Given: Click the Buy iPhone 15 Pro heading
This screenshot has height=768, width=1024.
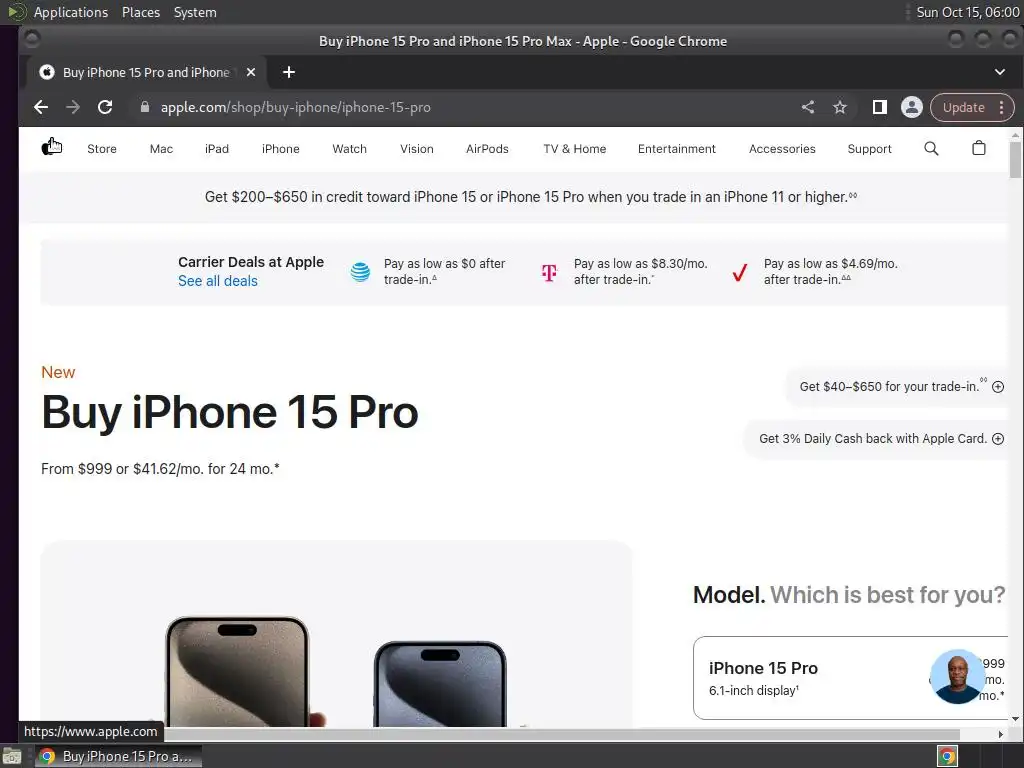Looking at the screenshot, I should click(230, 413).
